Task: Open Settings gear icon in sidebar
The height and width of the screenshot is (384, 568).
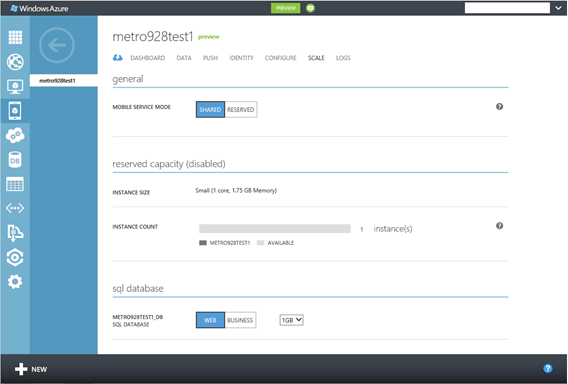Action: tap(15, 281)
